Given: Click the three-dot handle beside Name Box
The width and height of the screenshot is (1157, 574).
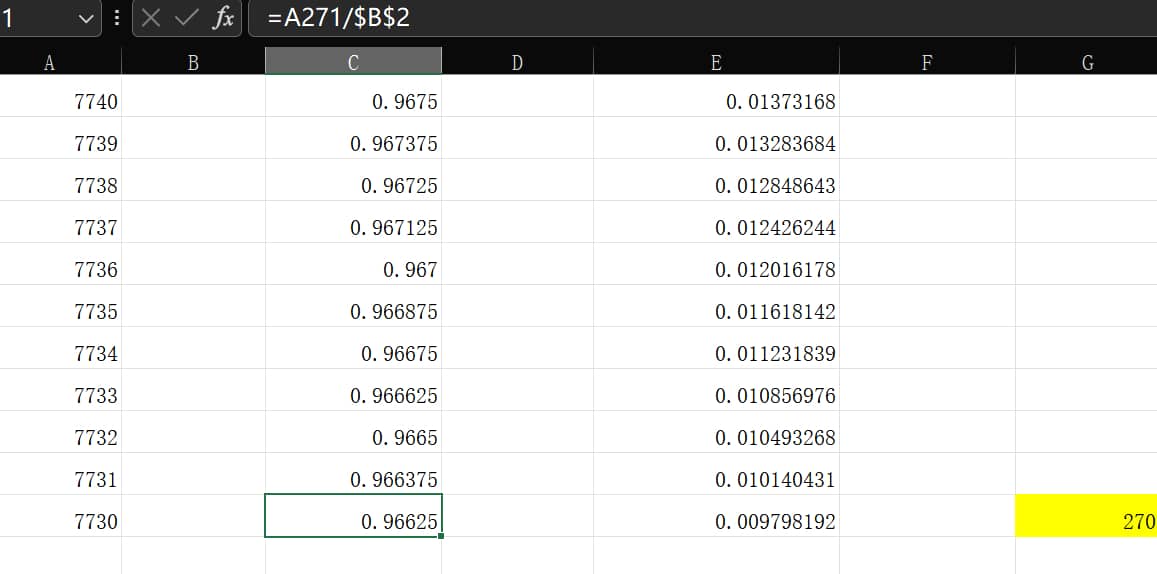Looking at the screenshot, I should click(118, 18).
